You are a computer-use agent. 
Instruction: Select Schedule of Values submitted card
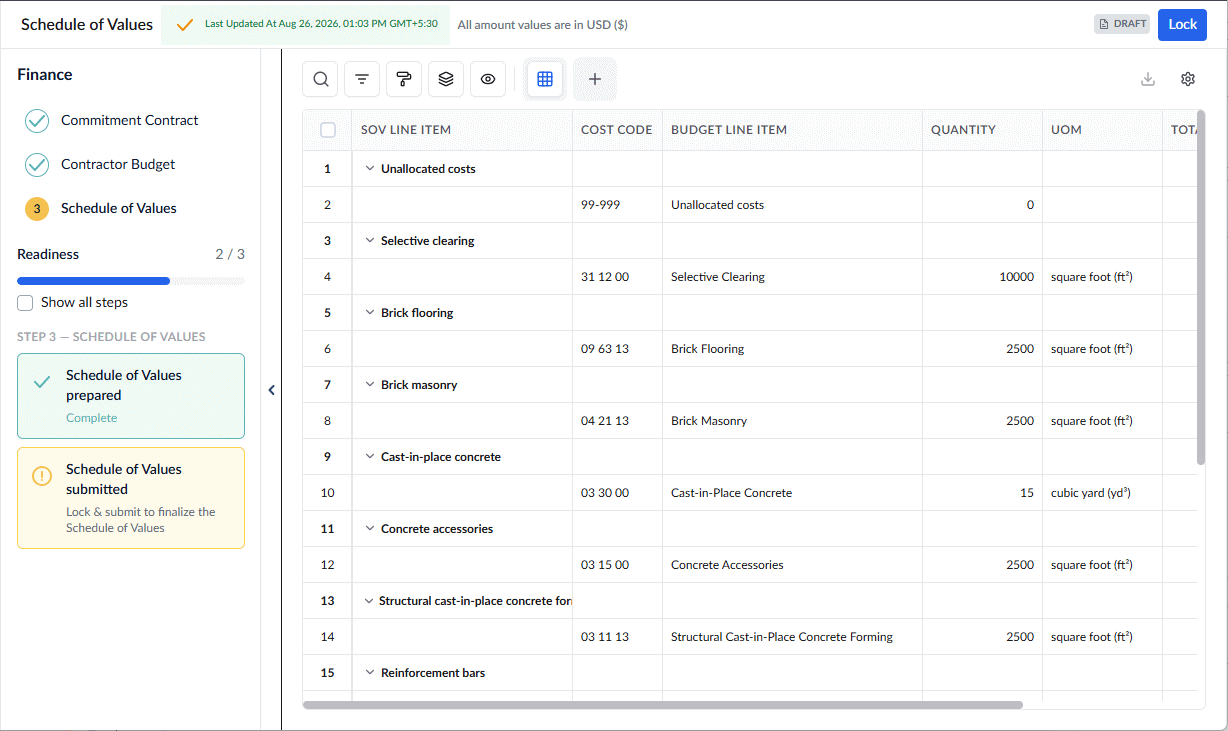click(131, 498)
